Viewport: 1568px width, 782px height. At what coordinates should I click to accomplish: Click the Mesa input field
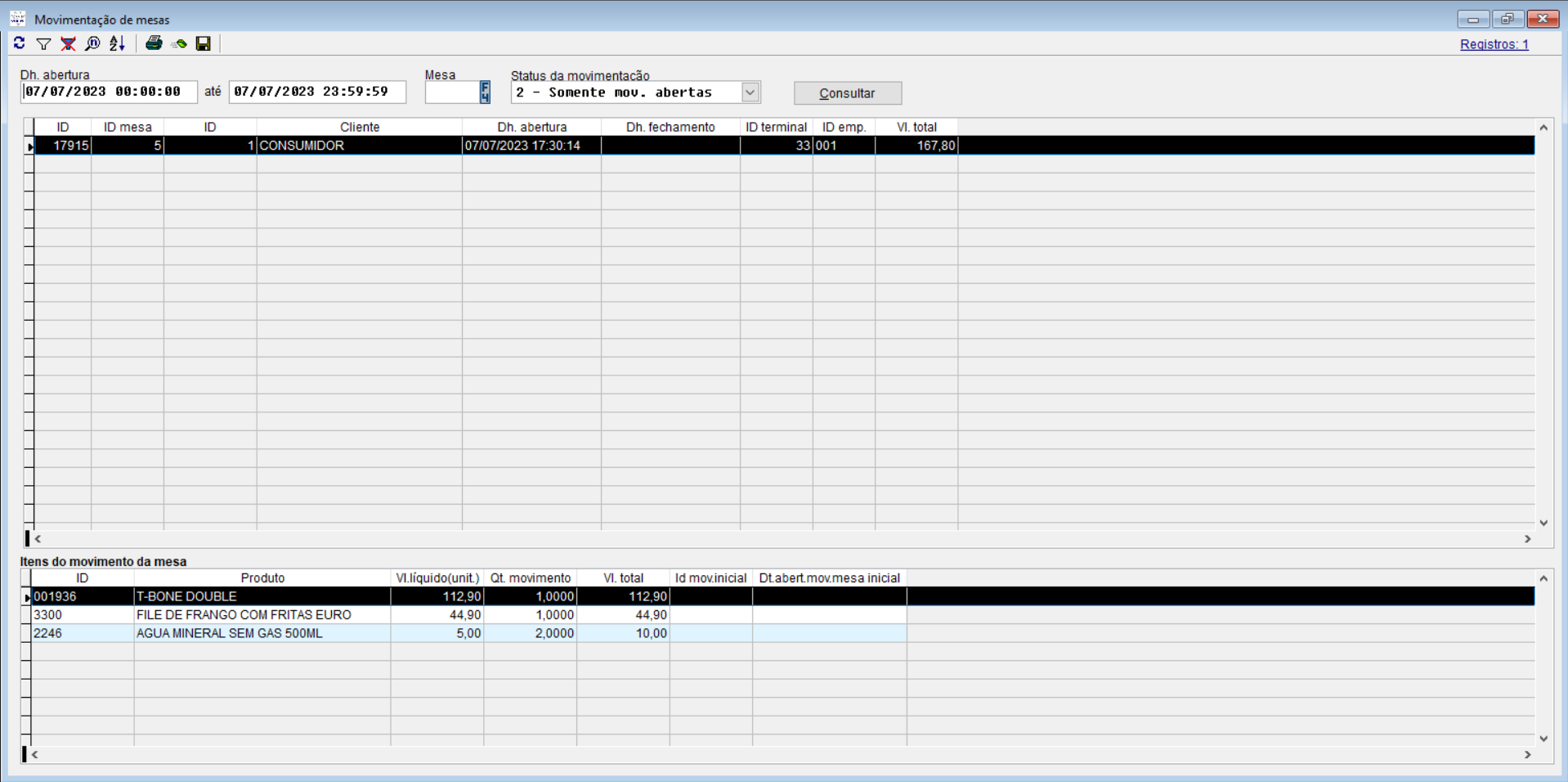point(452,92)
